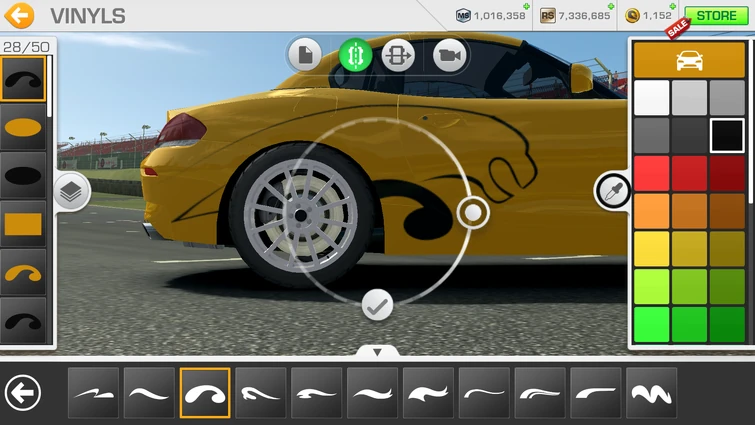Pick the dark green swatch
This screenshot has height=425, width=755.
[x=727, y=325]
